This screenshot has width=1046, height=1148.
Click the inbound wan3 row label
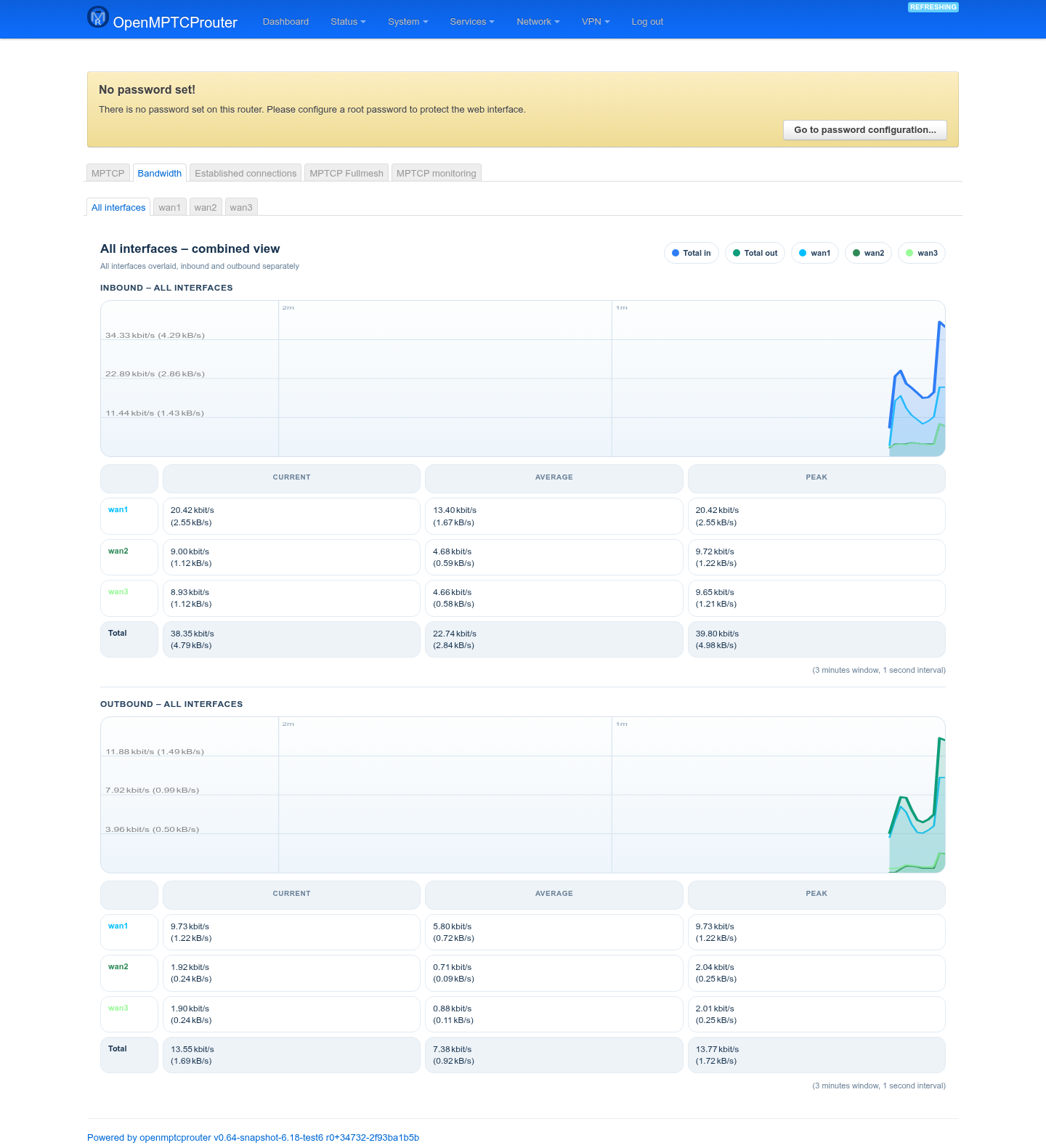[x=118, y=592]
